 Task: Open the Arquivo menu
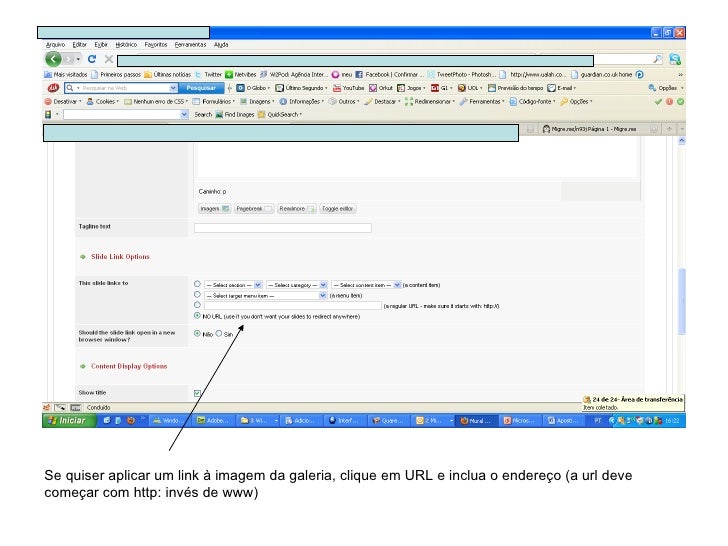click(55, 45)
